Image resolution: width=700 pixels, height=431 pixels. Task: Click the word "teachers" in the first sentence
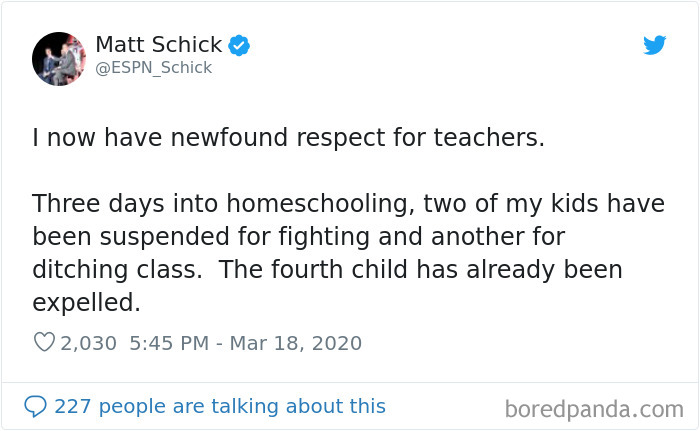pyautogui.click(x=493, y=138)
